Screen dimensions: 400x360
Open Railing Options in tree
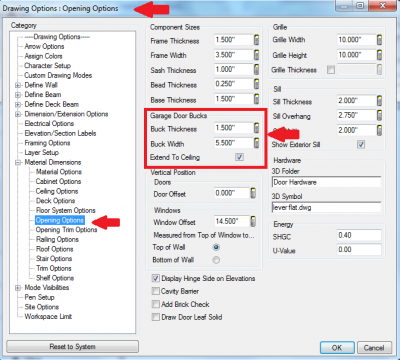(57, 240)
